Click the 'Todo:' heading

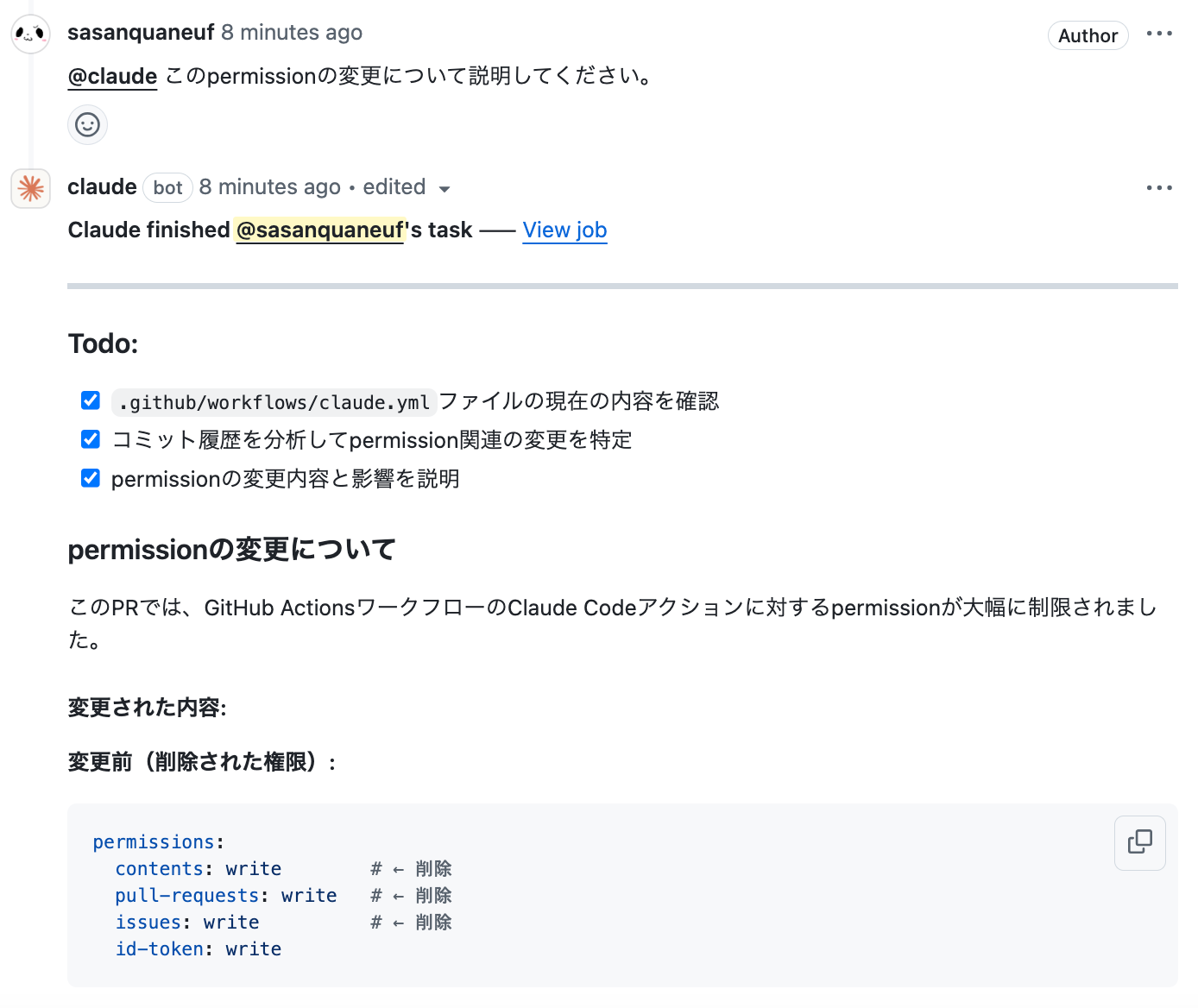click(x=103, y=343)
